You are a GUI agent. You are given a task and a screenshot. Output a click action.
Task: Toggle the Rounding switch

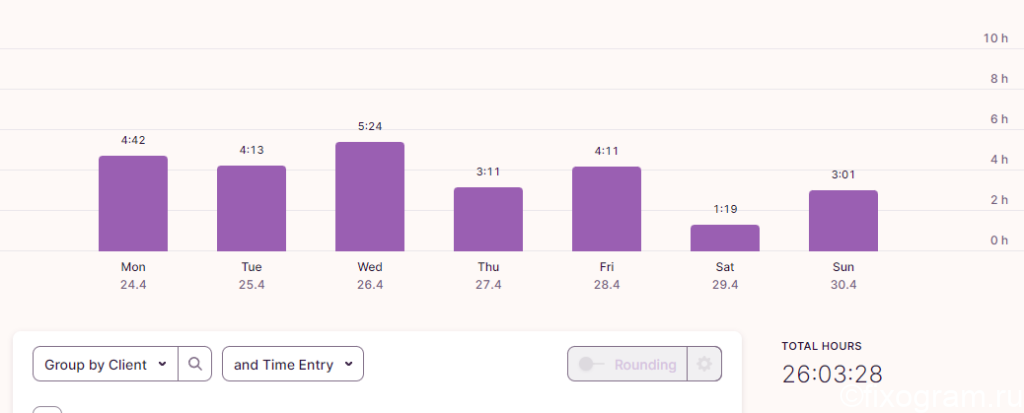(590, 364)
